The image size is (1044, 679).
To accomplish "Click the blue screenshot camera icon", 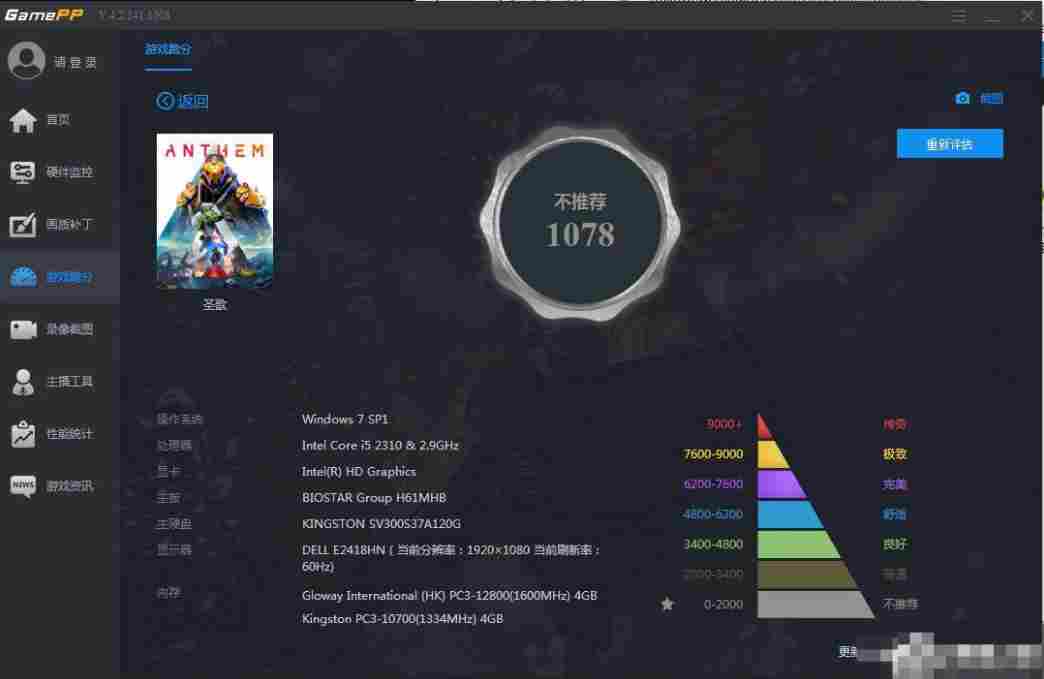I will click(x=962, y=98).
